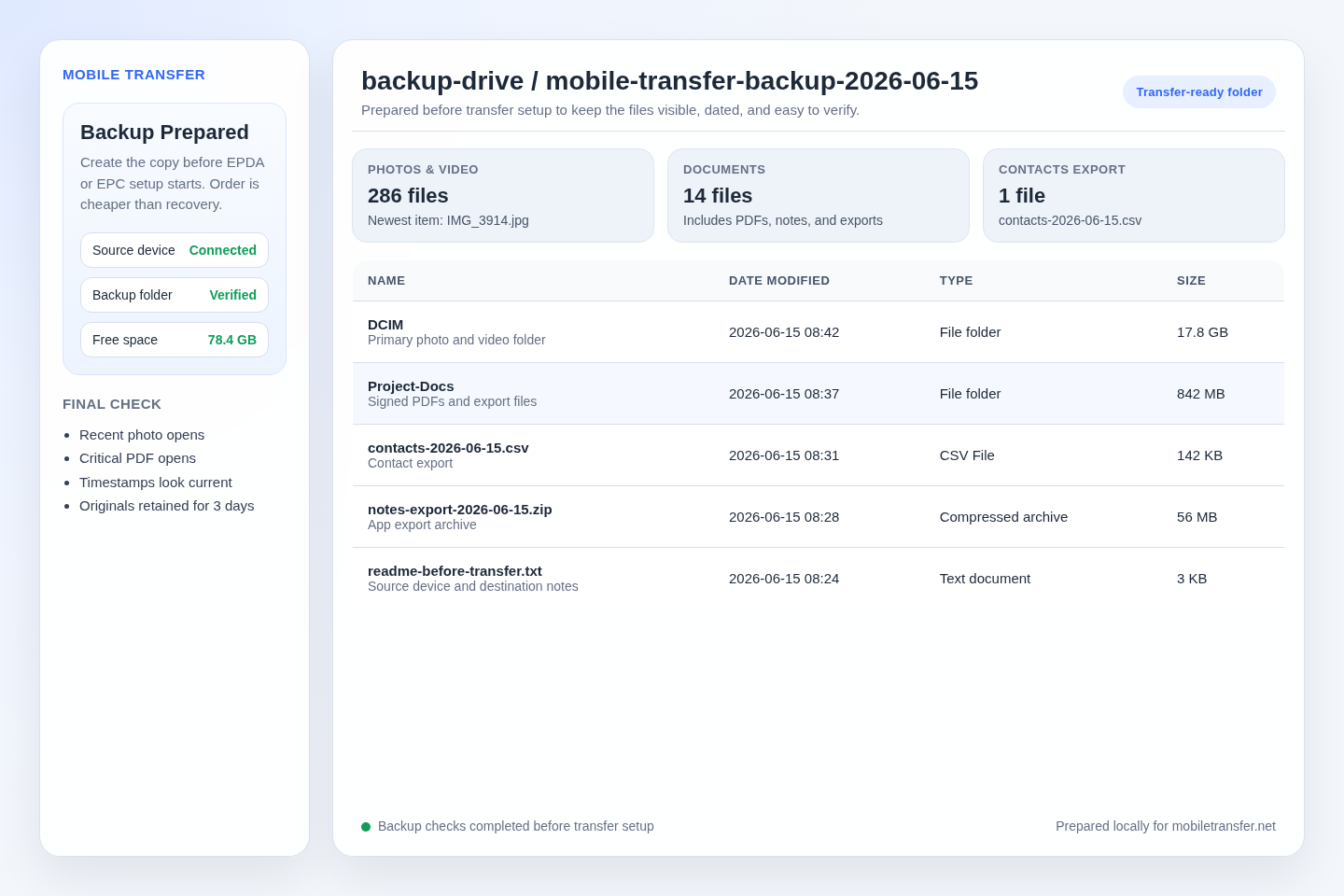Click the Backup Prepared title

point(164,133)
